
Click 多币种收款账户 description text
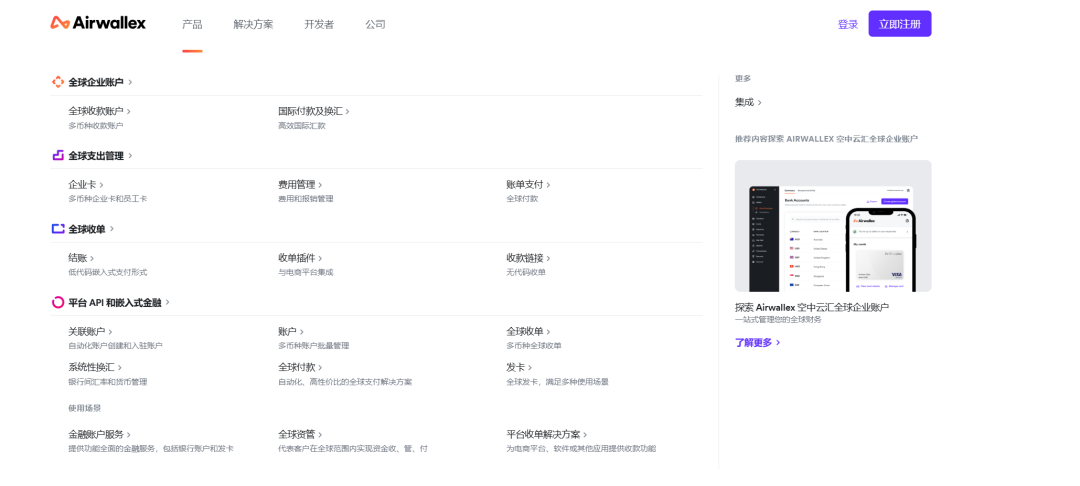96,126
